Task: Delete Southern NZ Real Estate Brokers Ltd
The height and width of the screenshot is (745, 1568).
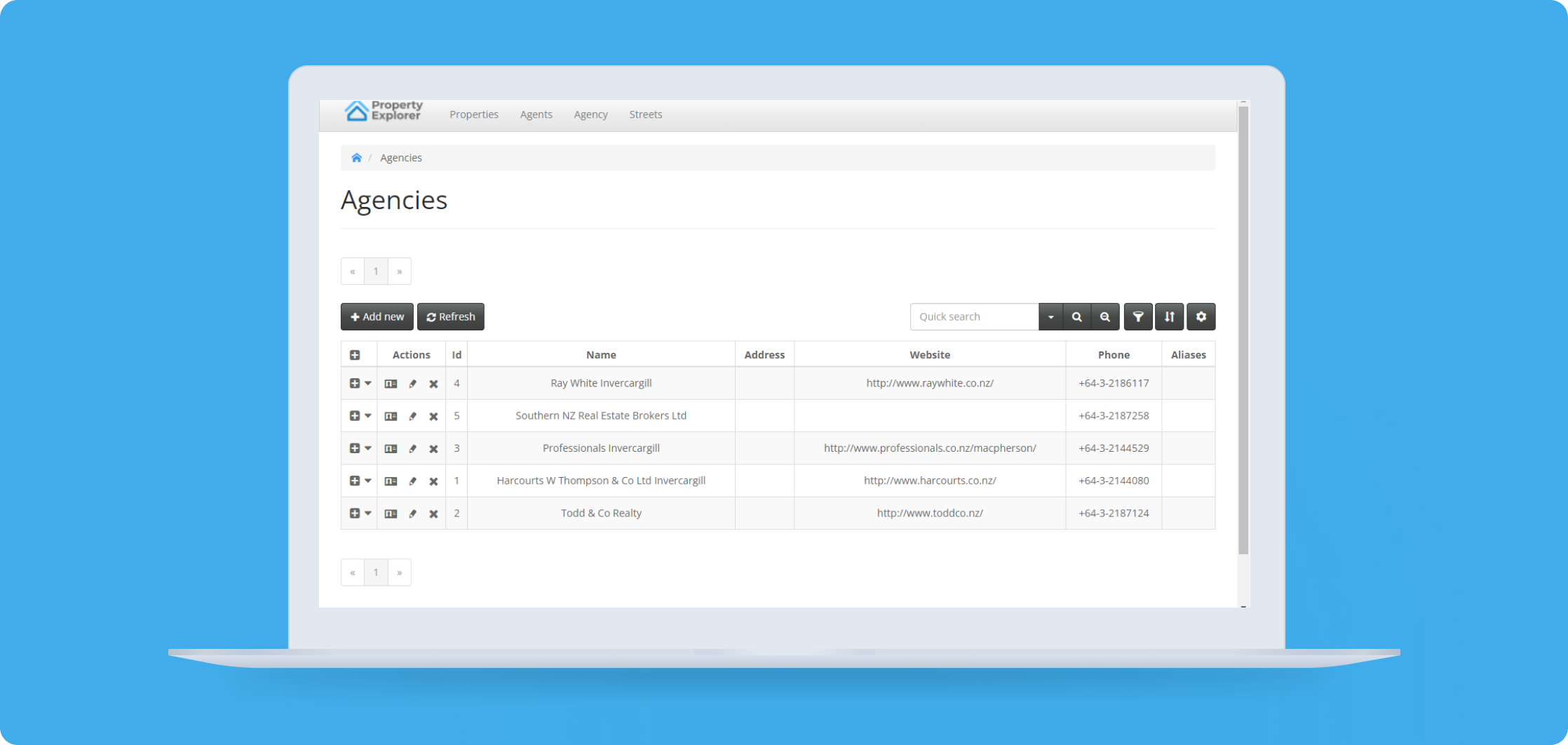Action: [433, 416]
